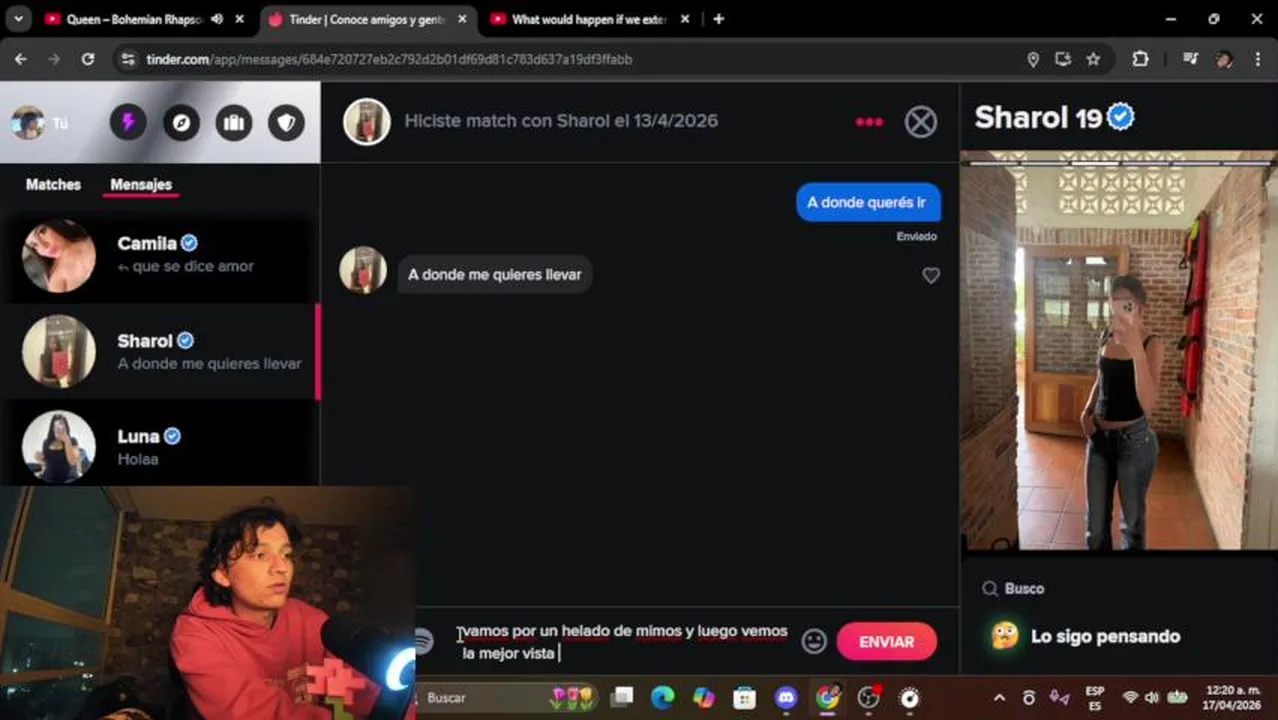Viewport: 1278px width, 720px height.
Task: Open Task View on the taskbar
Action: pos(622,697)
